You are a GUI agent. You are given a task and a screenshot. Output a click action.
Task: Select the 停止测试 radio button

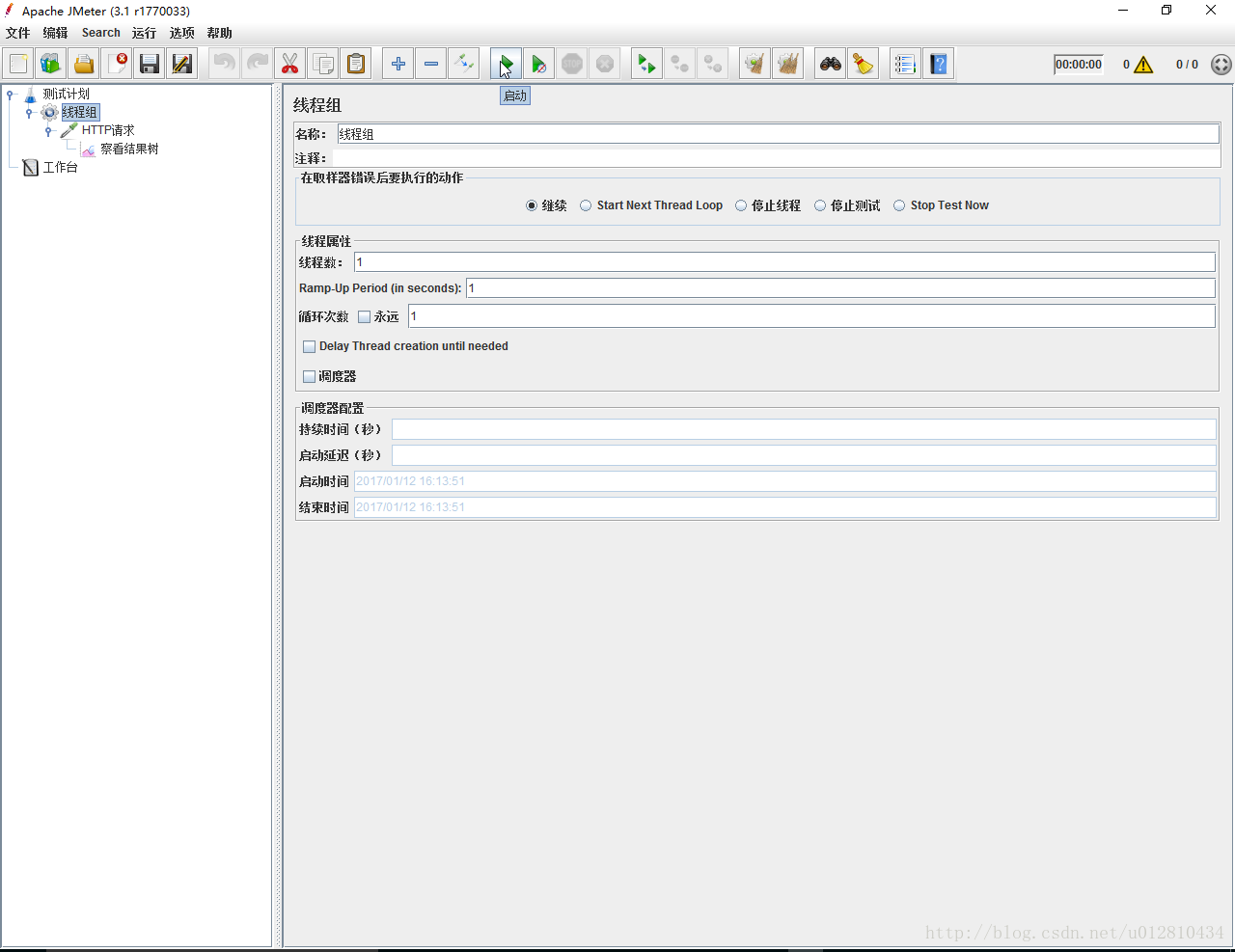point(820,205)
